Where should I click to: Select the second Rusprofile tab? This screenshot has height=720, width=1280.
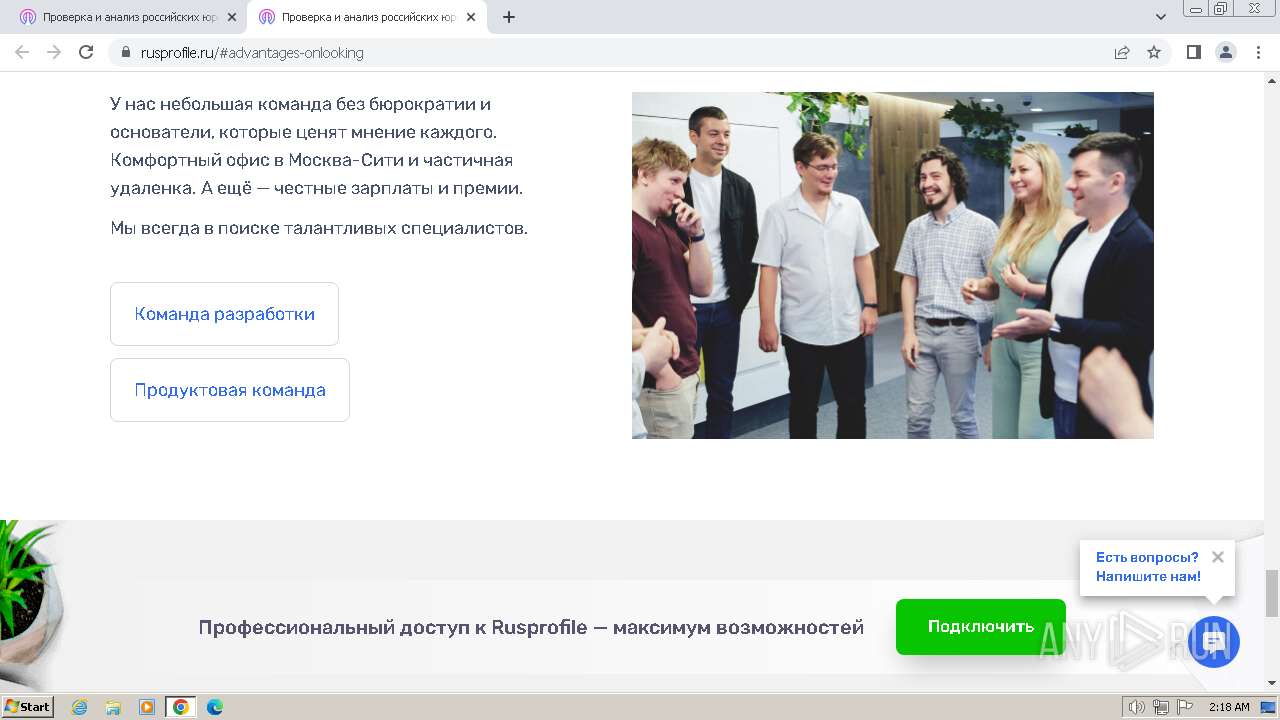(x=366, y=17)
